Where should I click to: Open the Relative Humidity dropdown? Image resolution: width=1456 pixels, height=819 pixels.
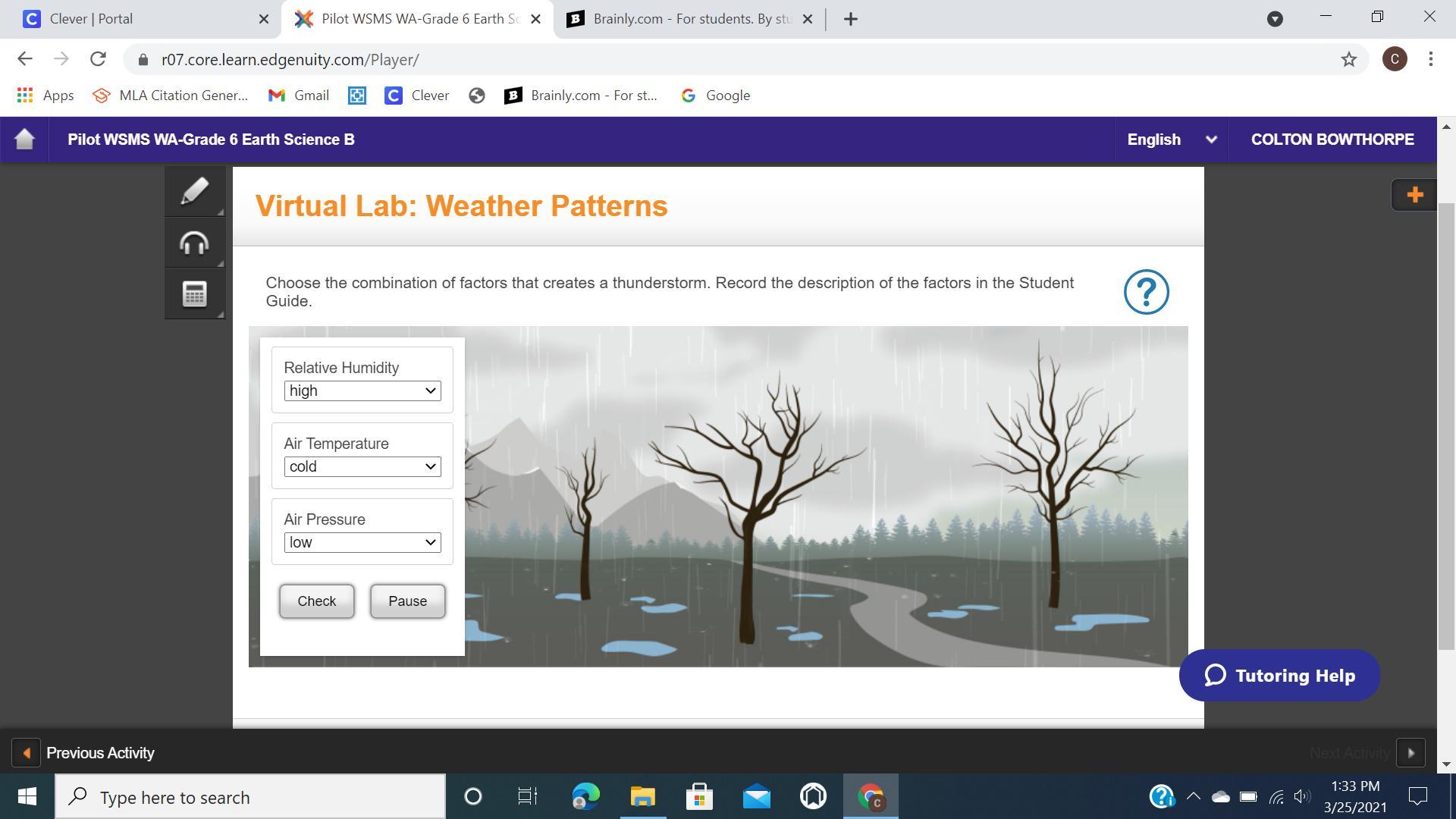(x=362, y=391)
